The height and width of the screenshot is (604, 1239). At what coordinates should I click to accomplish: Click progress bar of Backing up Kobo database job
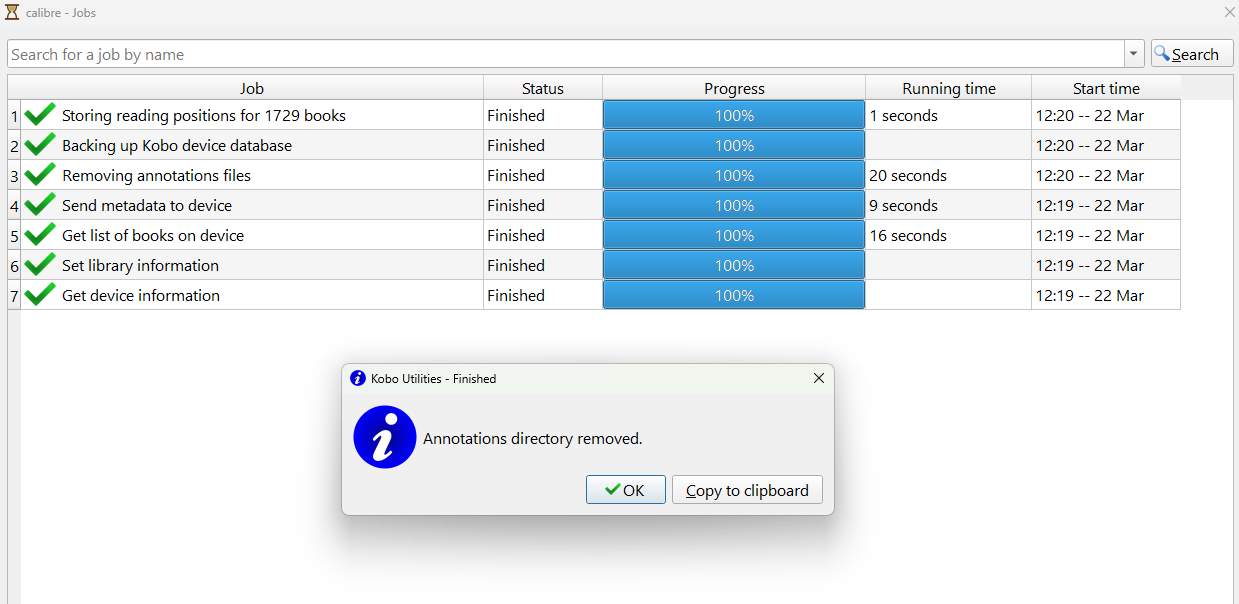tap(734, 145)
